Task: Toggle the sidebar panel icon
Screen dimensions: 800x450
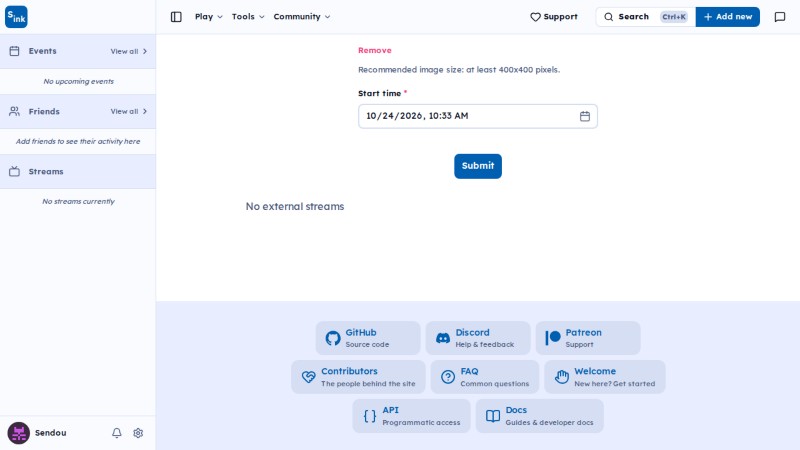Action: 176,17
